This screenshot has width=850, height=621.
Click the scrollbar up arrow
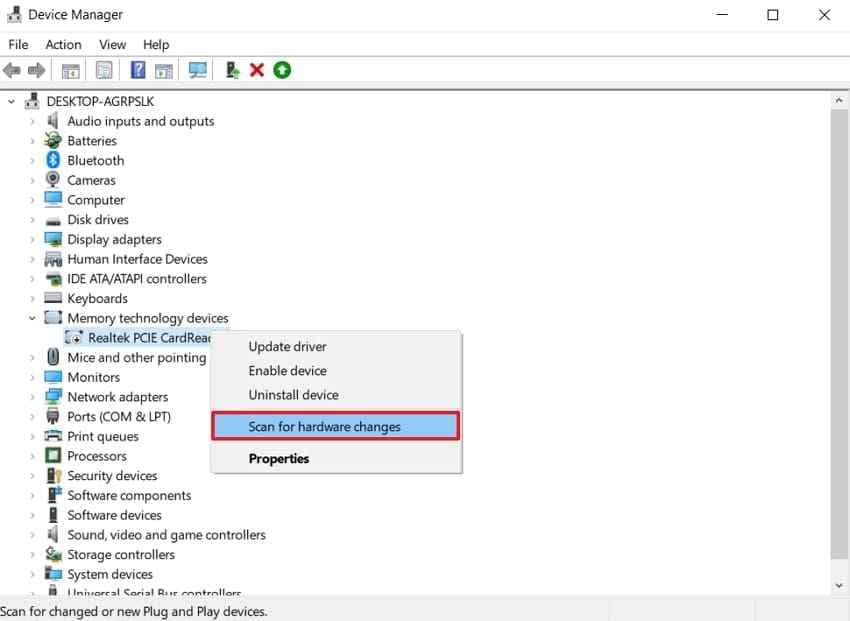pyautogui.click(x=838, y=100)
